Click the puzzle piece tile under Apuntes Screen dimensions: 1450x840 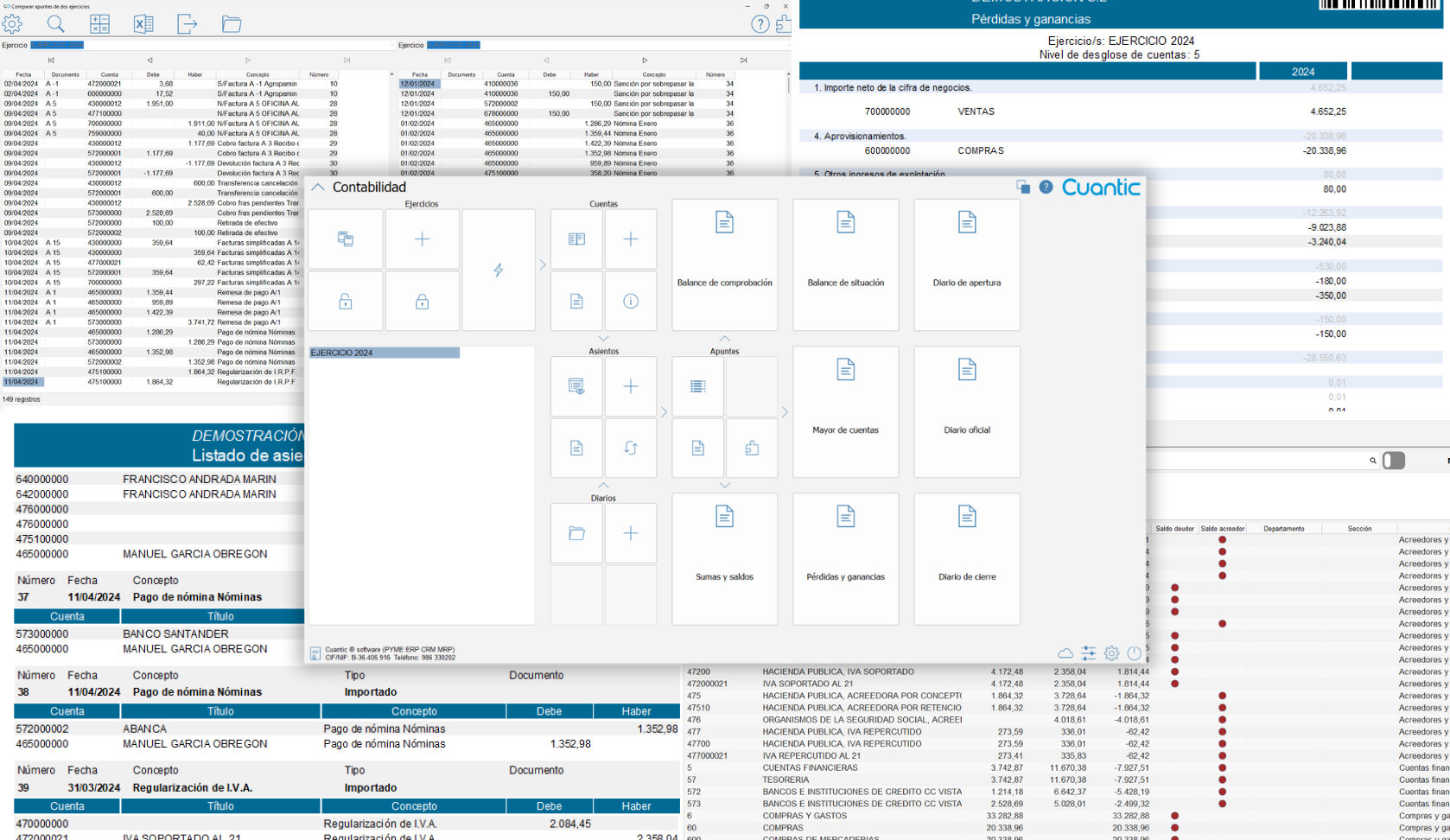[752, 448]
